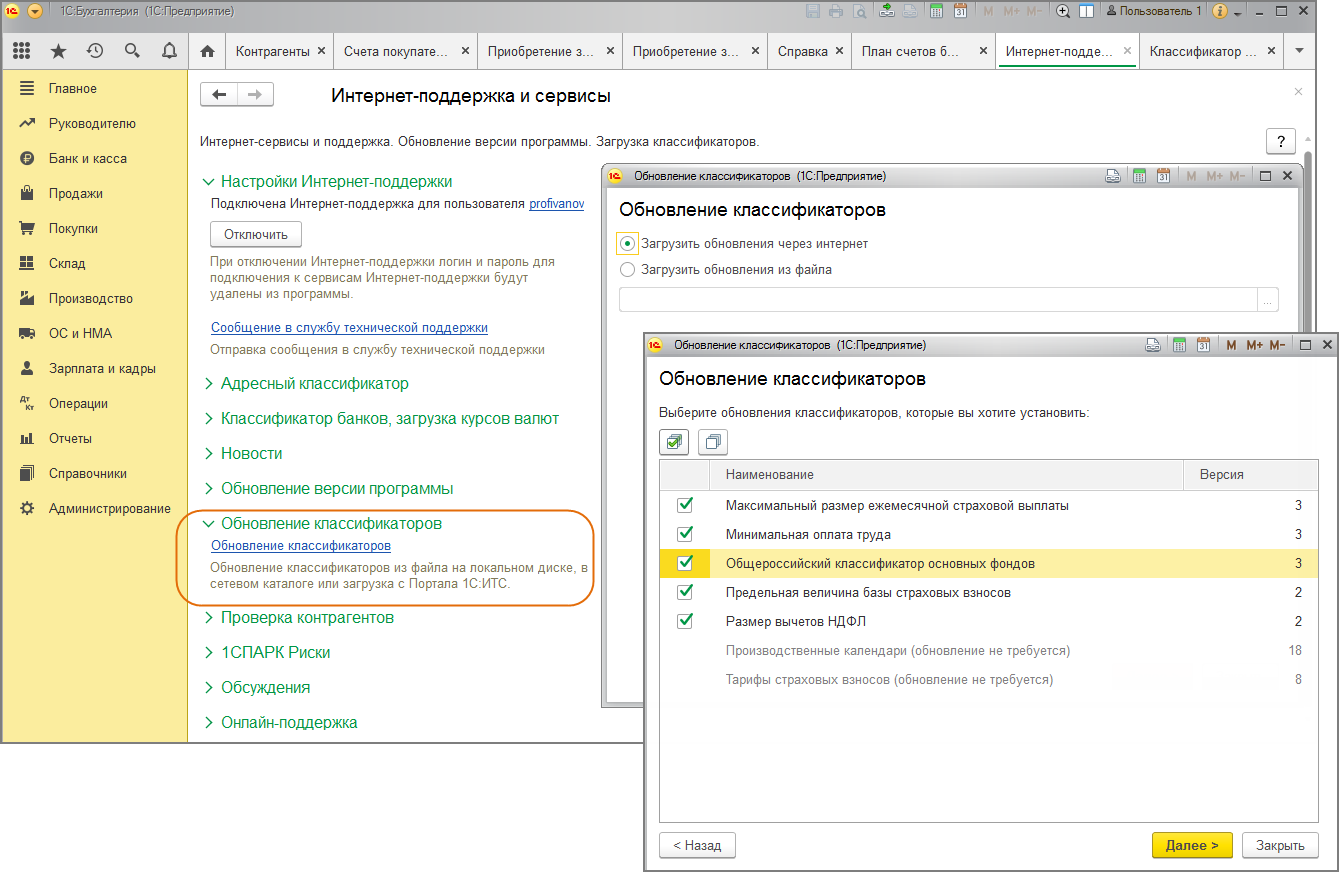Open the 1C main menu logo icon

13,11
